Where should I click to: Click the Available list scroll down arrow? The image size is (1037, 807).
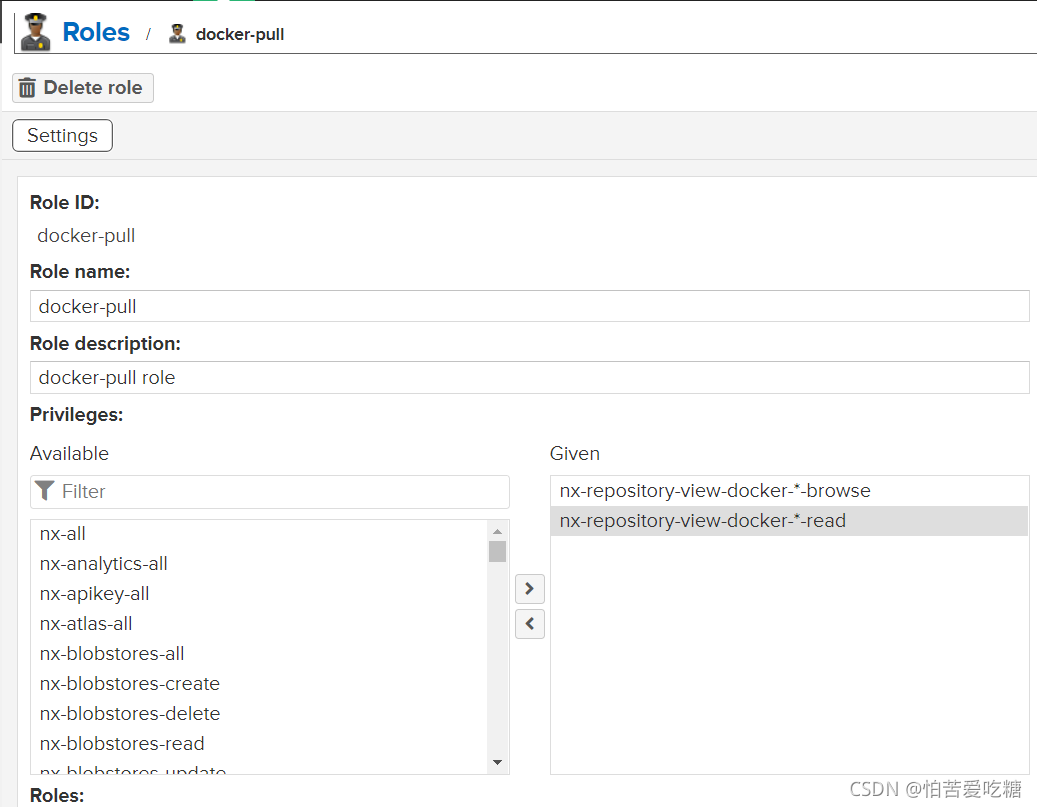(497, 763)
